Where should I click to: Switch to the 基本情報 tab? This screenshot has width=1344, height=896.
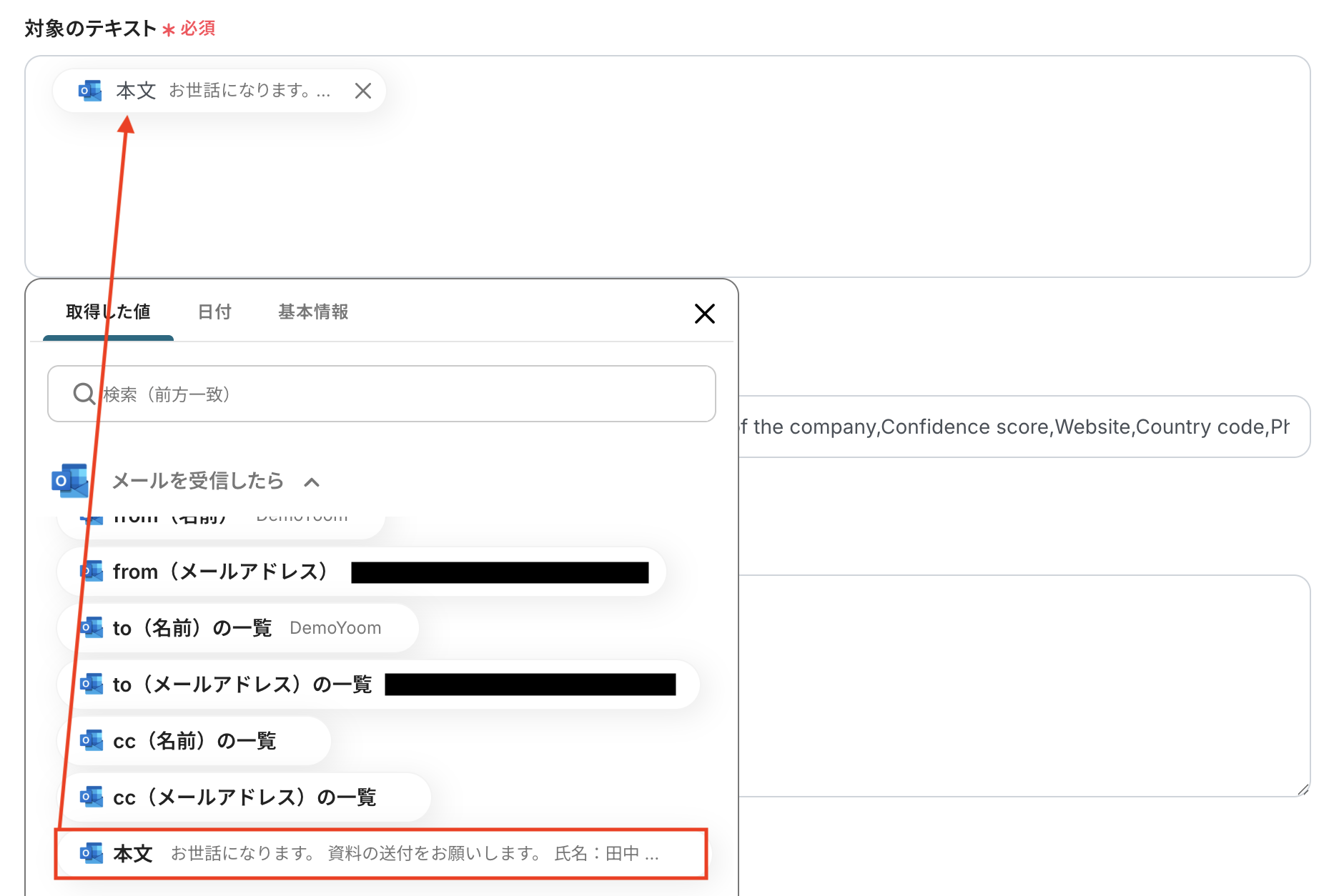312,312
